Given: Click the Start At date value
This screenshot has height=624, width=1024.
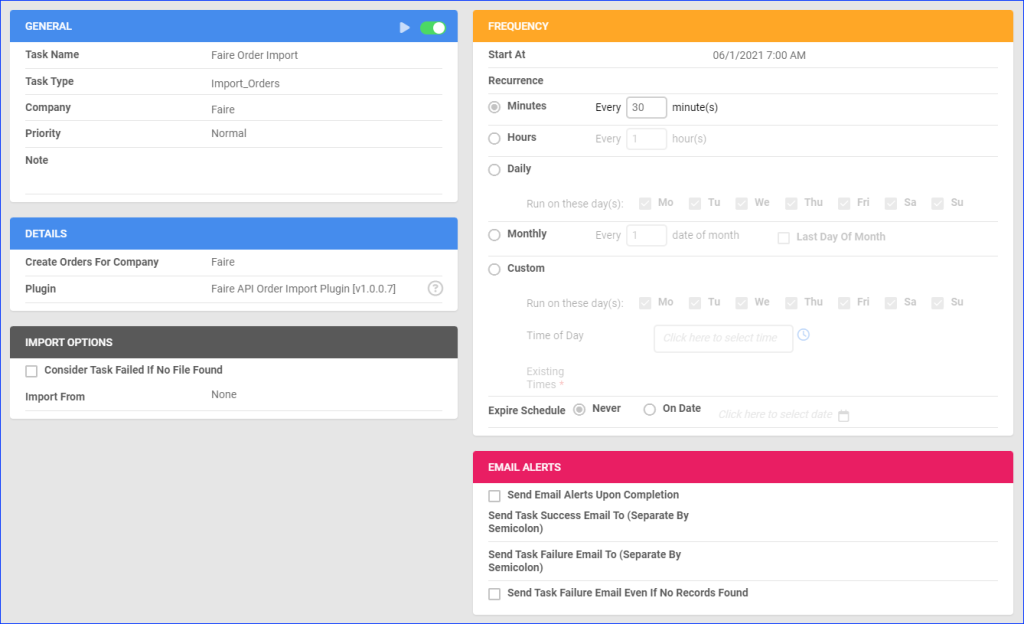Looking at the screenshot, I should click(759, 56).
